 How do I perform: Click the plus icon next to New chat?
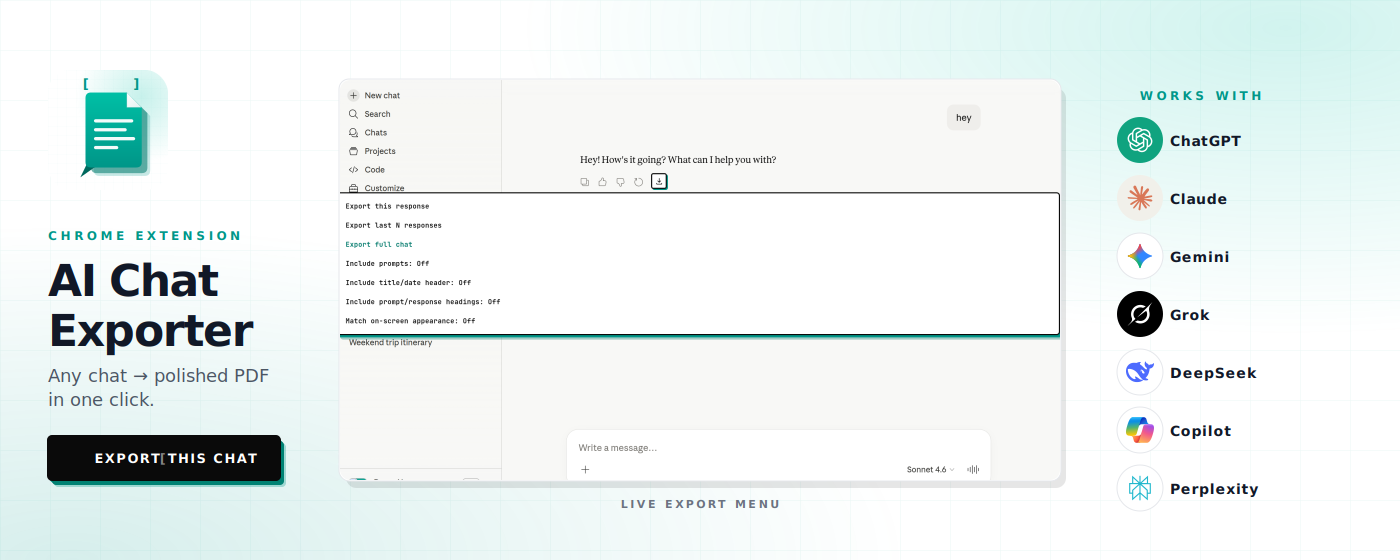pyautogui.click(x=353, y=95)
